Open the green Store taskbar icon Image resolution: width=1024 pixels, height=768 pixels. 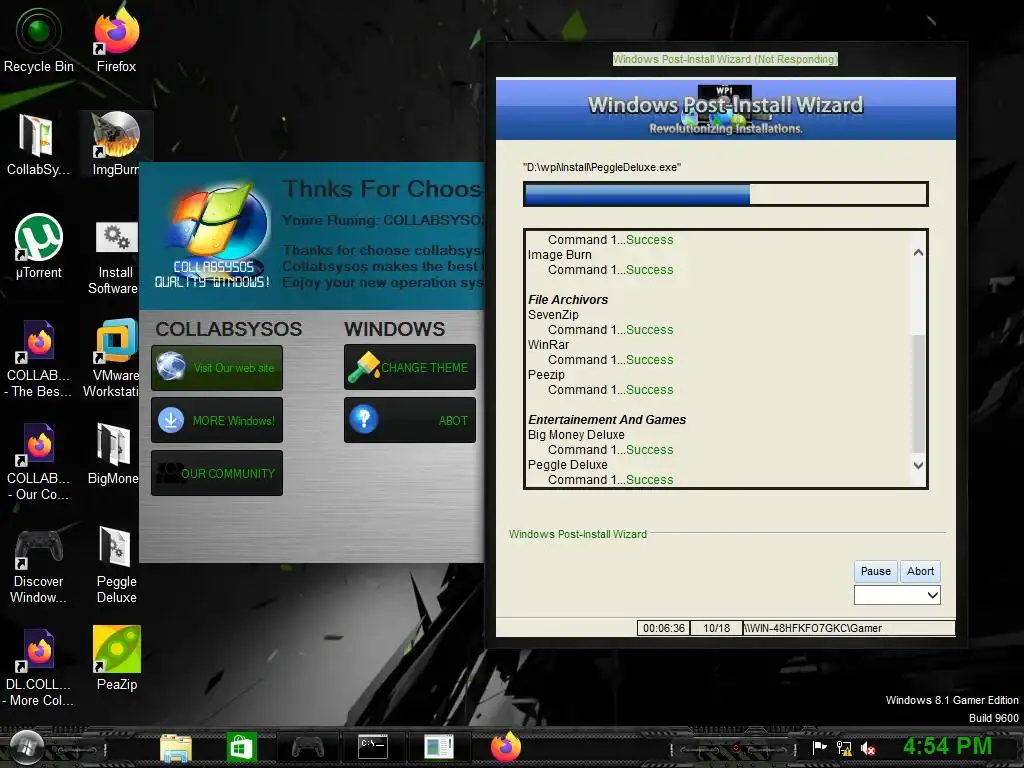point(242,747)
